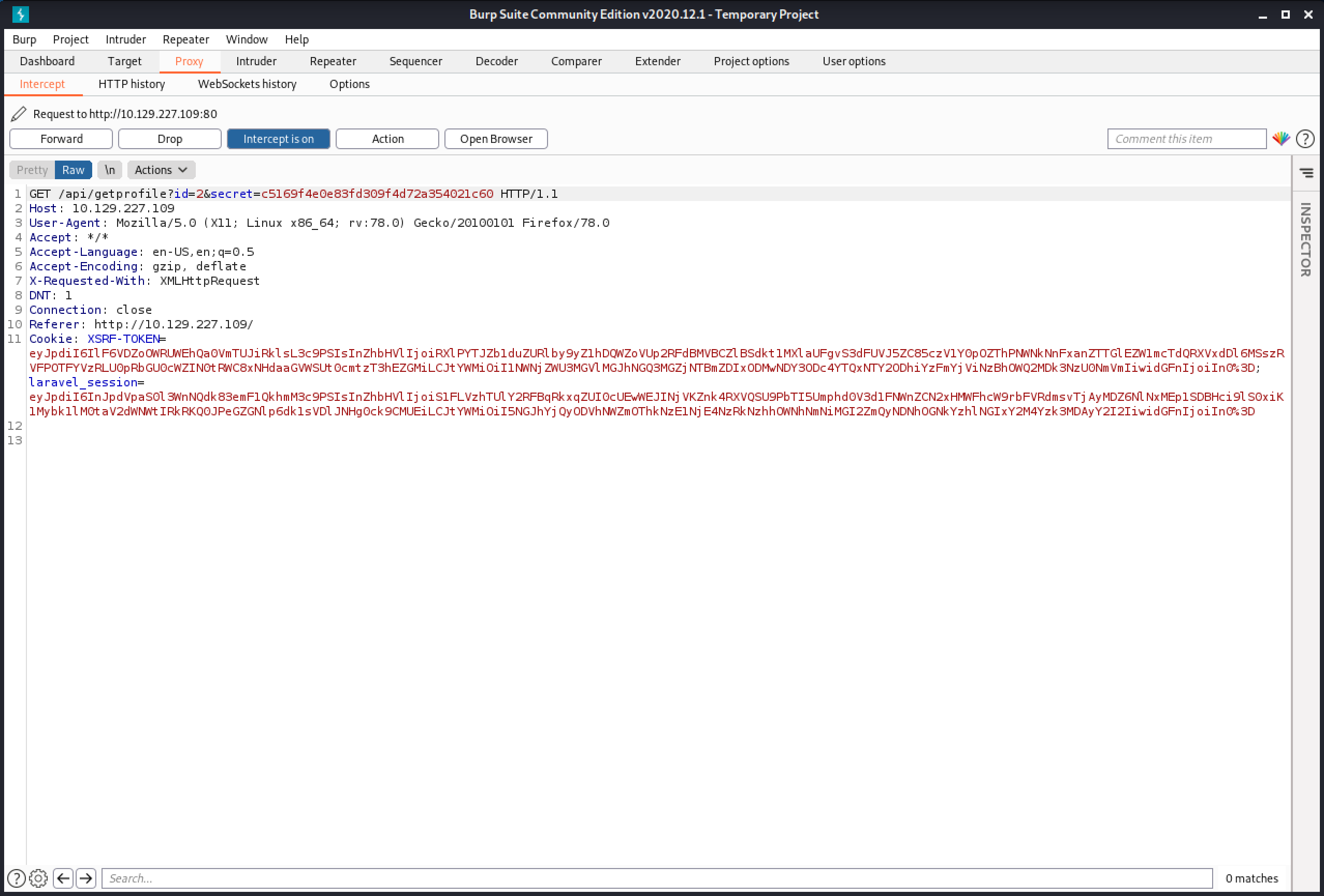This screenshot has height=896, width=1324.
Task: Open search help icon at bottom
Action: [x=16, y=878]
